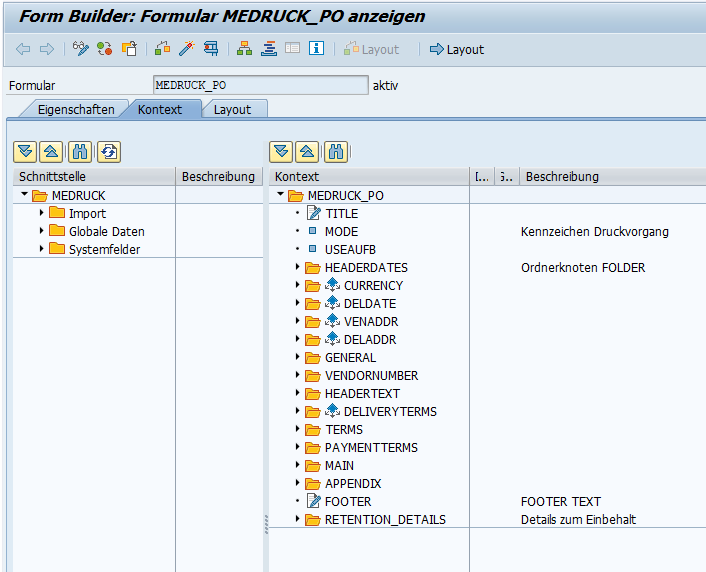Select the FOOTER text node

(347, 501)
